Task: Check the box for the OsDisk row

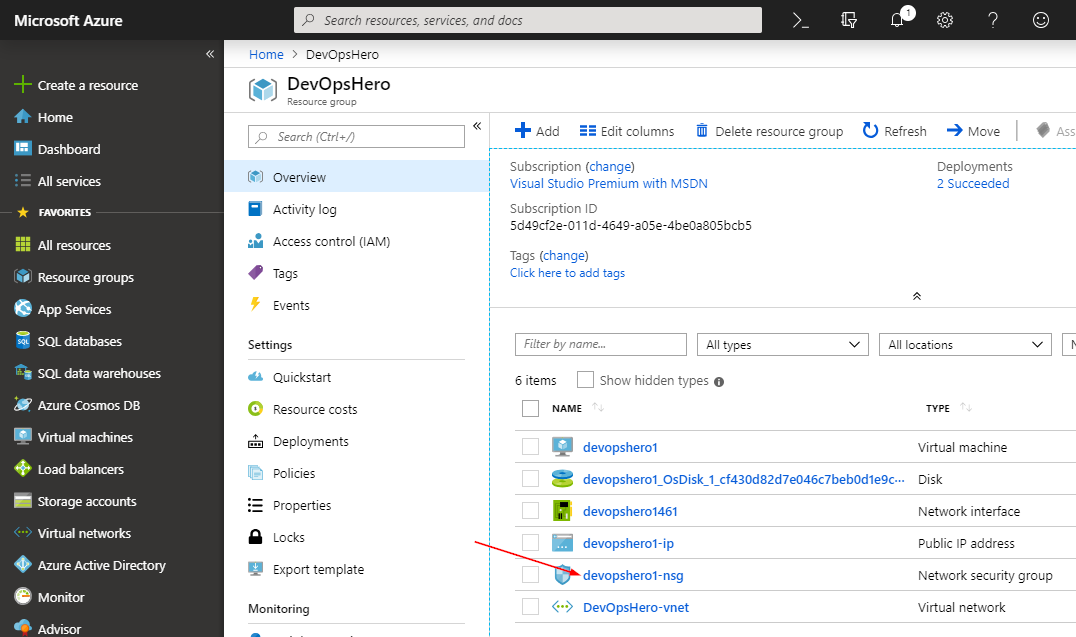Action: (530, 478)
